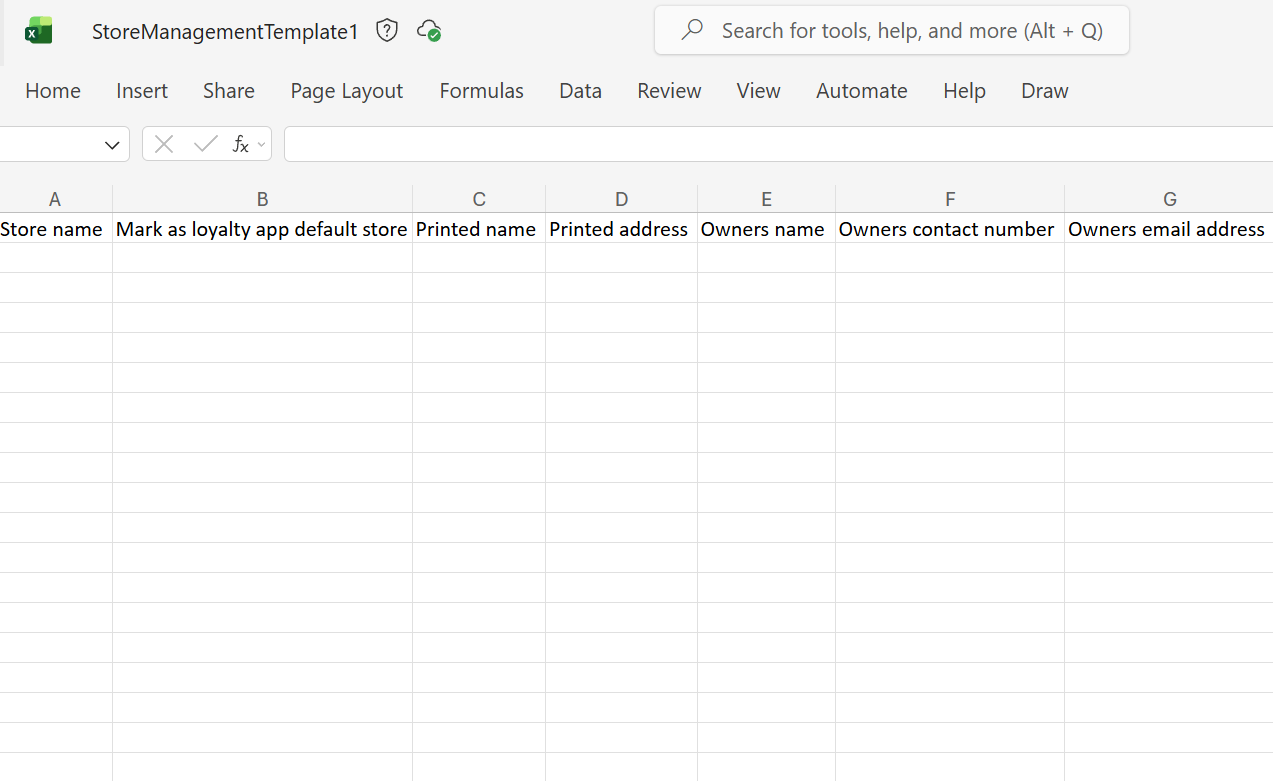This screenshot has width=1273, height=781.
Task: Click the insert function fx icon
Action: (x=240, y=144)
